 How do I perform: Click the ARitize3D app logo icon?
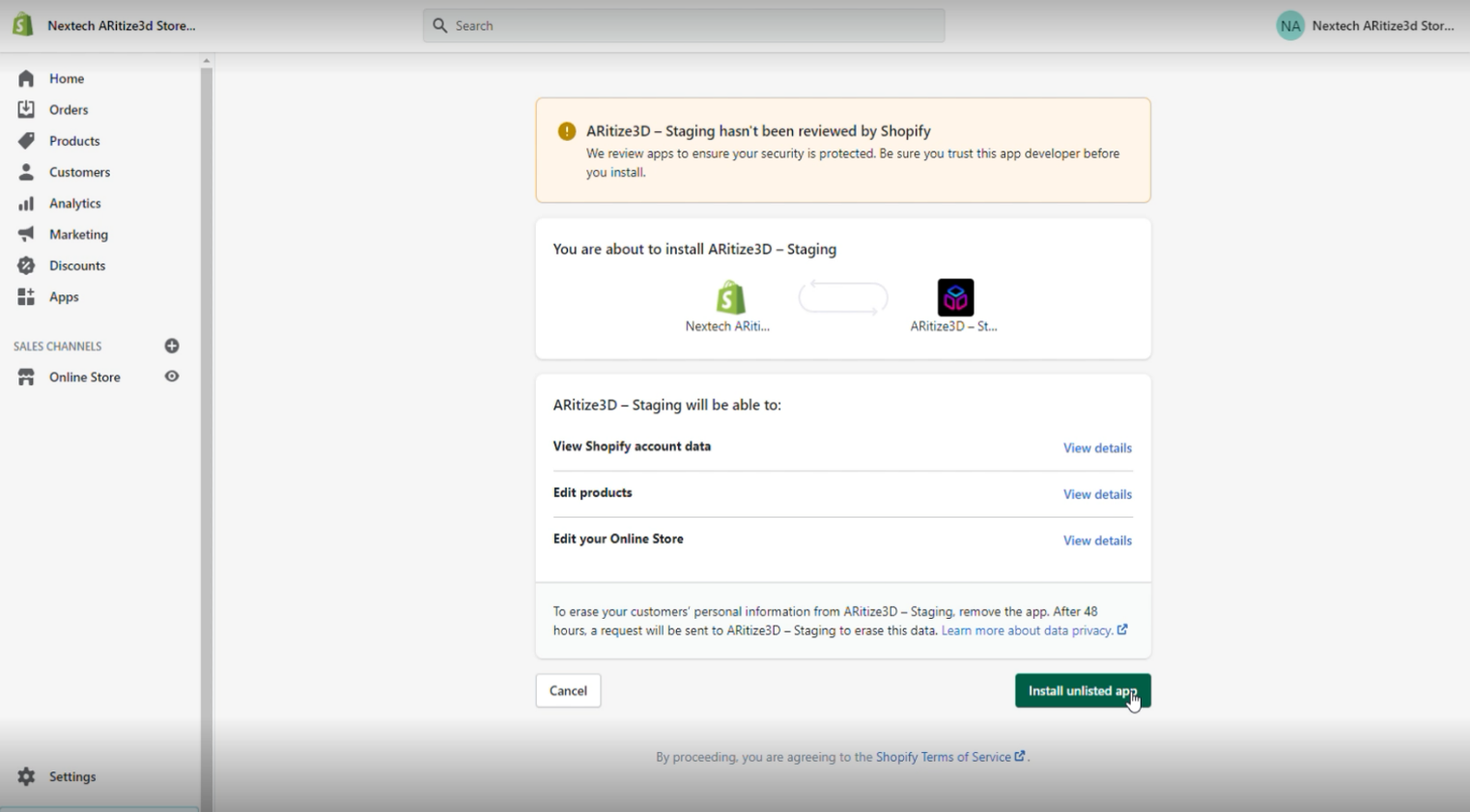(x=955, y=297)
